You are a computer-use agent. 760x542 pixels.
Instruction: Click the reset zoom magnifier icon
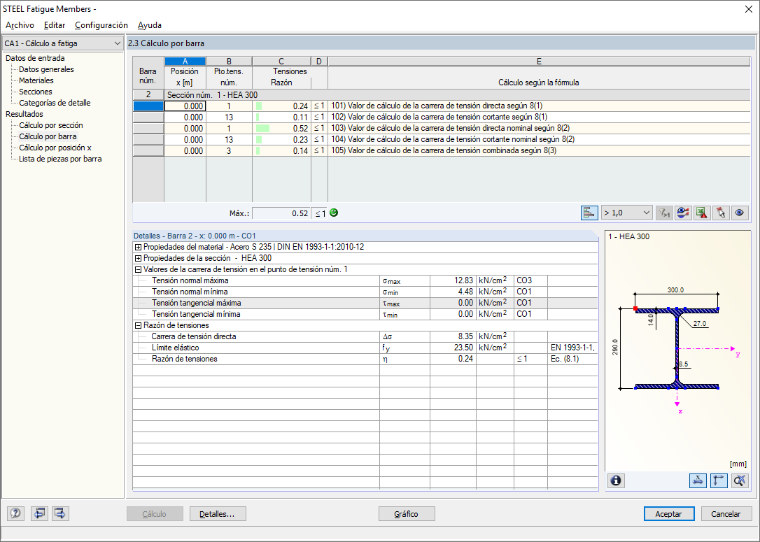[x=740, y=480]
